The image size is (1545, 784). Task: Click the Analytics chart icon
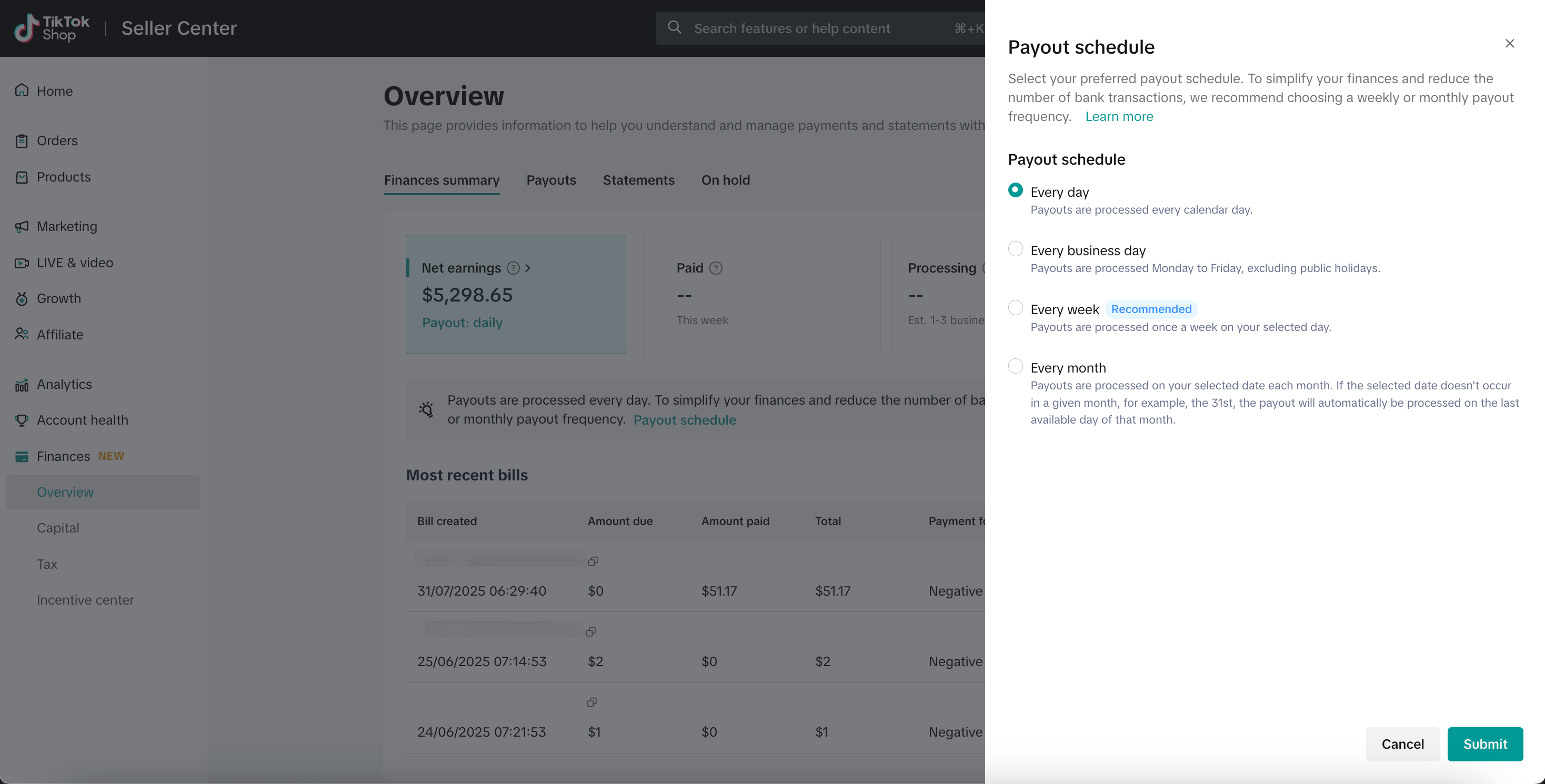click(x=22, y=385)
